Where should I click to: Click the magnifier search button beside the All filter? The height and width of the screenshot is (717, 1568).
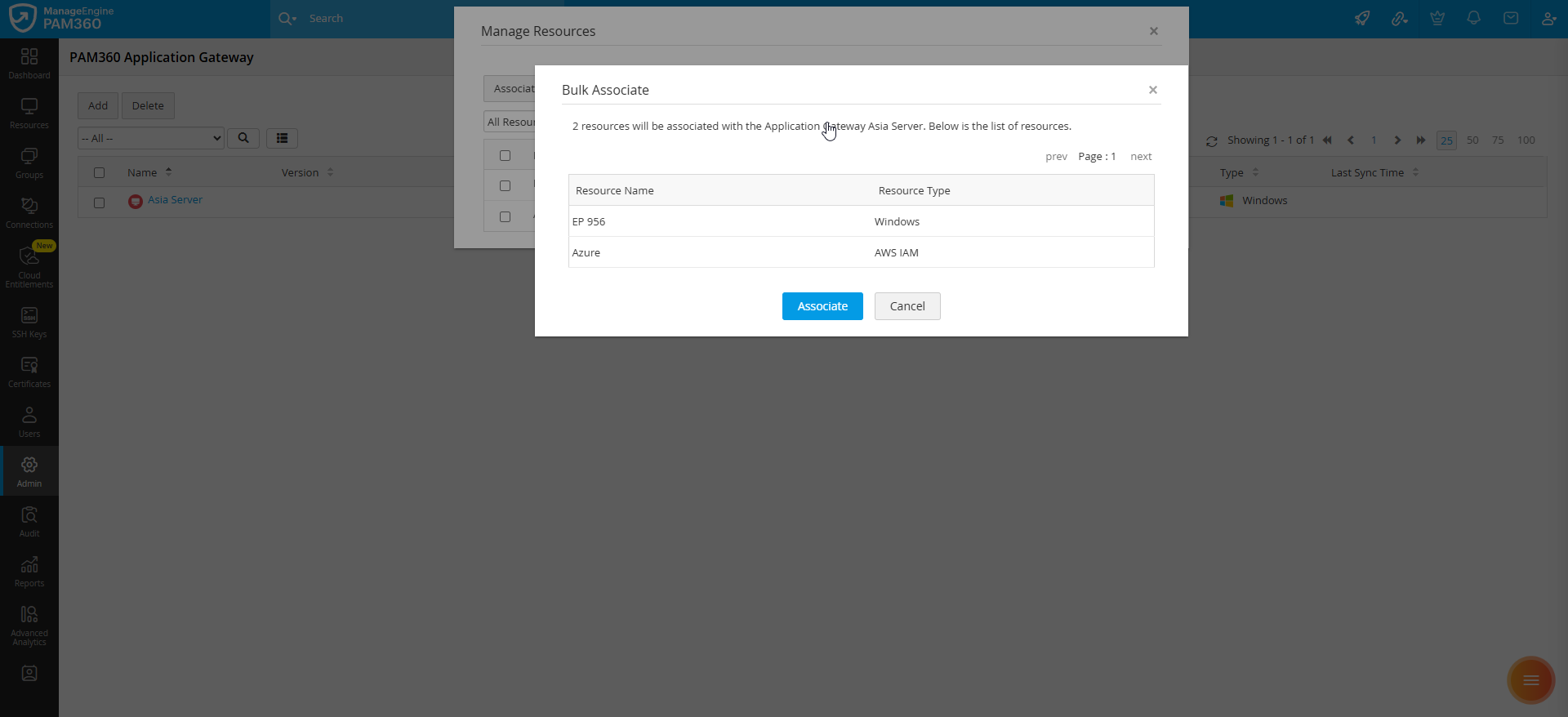(243, 138)
